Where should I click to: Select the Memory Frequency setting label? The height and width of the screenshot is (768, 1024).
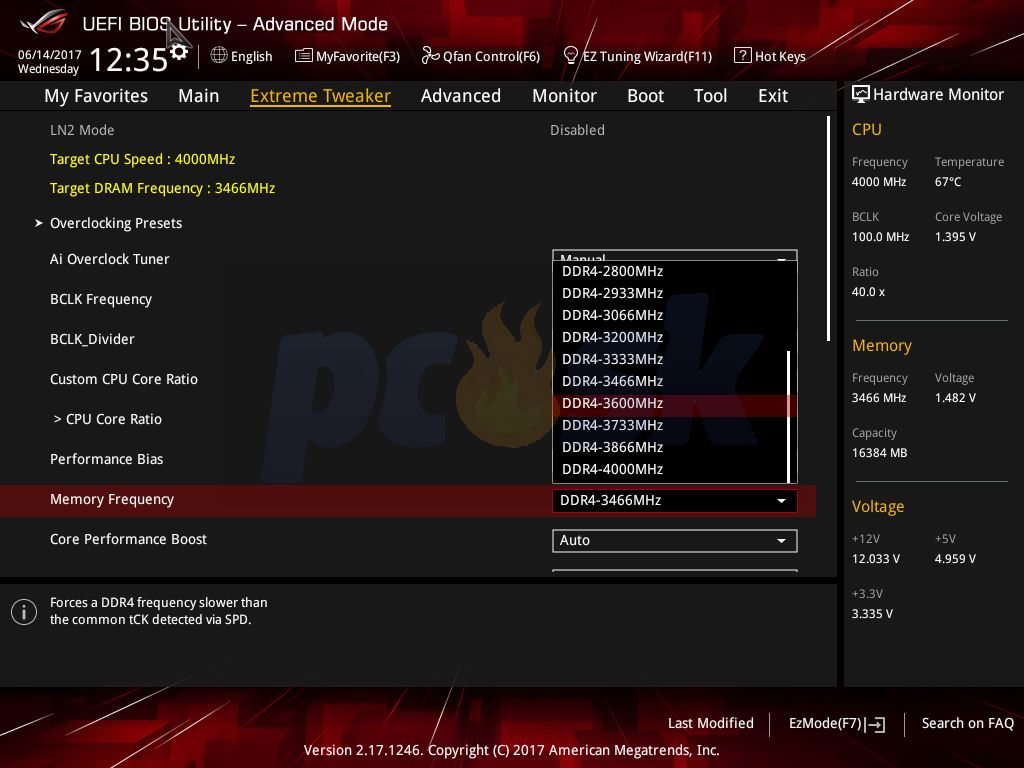[x=112, y=500]
